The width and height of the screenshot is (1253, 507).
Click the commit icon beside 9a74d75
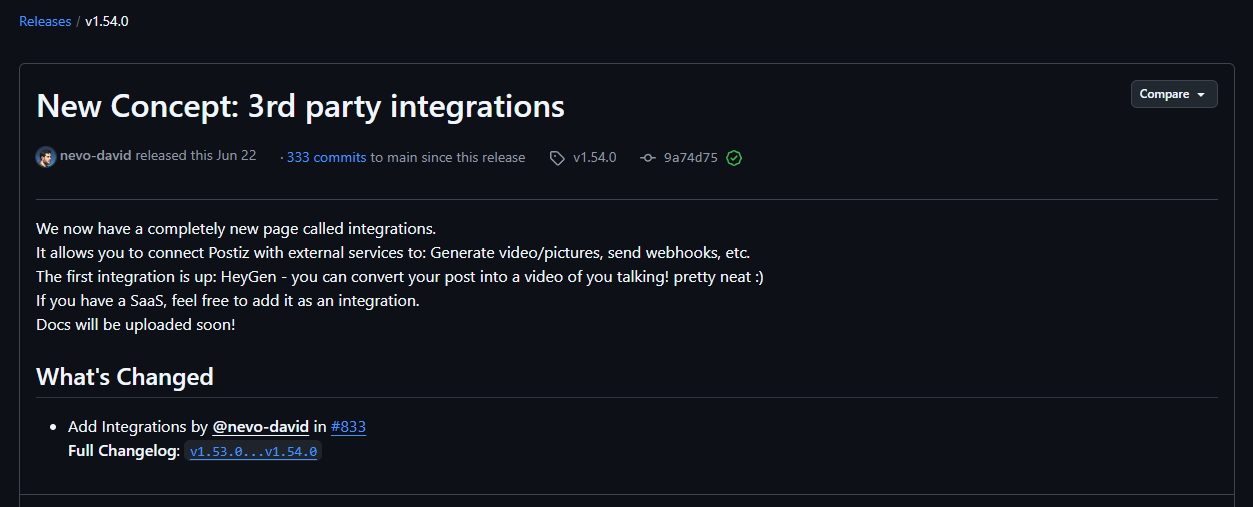coord(648,158)
